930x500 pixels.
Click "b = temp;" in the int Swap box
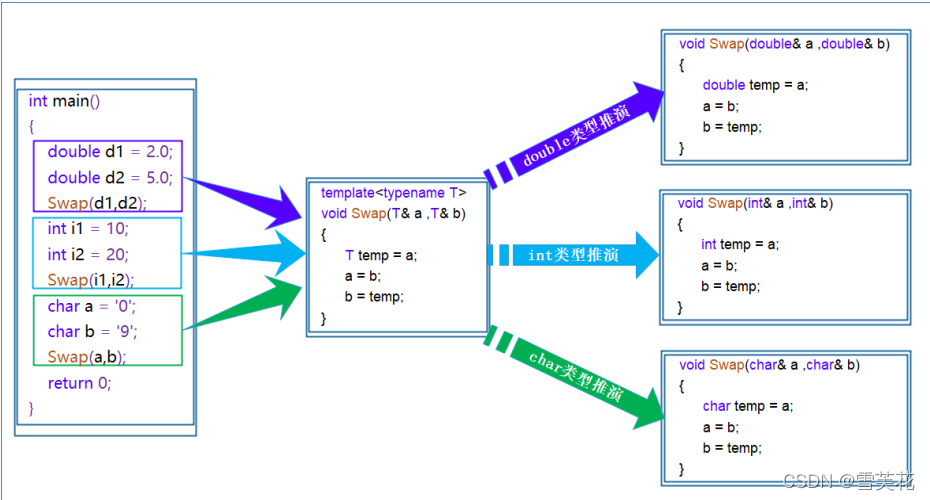(x=730, y=286)
